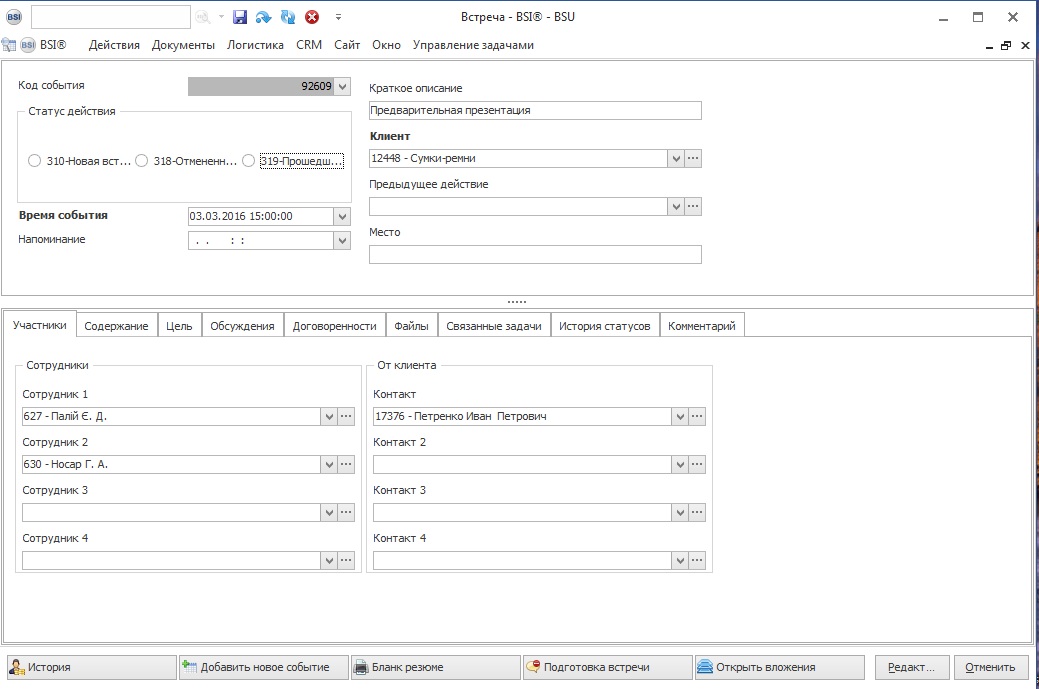The image size is (1039, 689).
Task: Expand the Время события date dropdown
Action: [343, 216]
